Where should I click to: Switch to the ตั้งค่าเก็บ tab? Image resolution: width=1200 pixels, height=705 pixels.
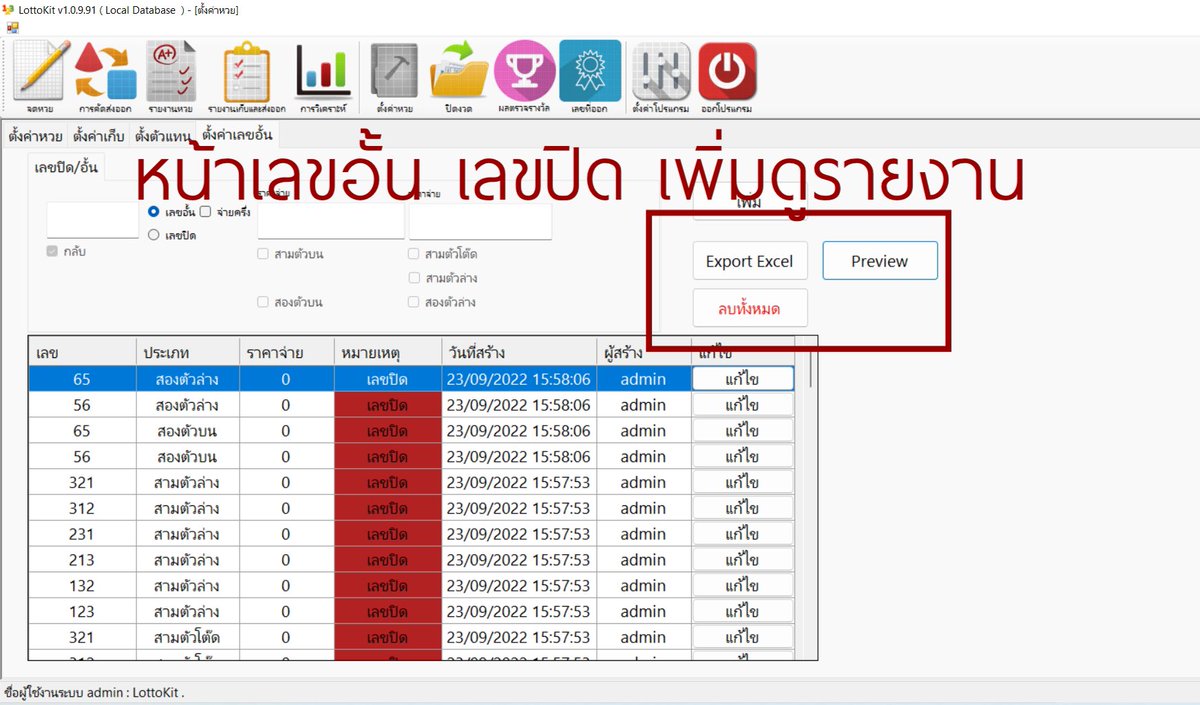99,135
